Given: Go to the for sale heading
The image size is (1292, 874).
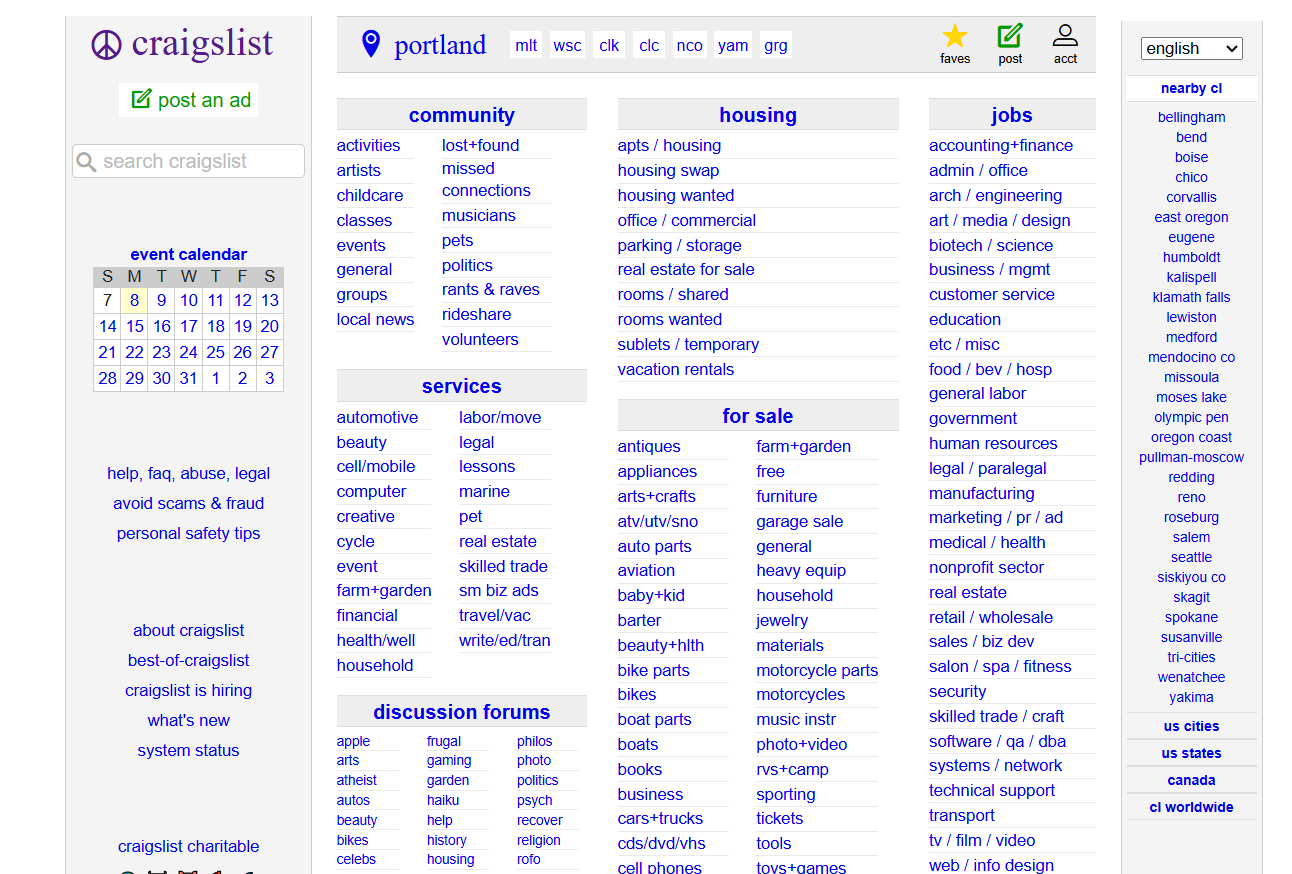Looking at the screenshot, I should (x=758, y=416).
